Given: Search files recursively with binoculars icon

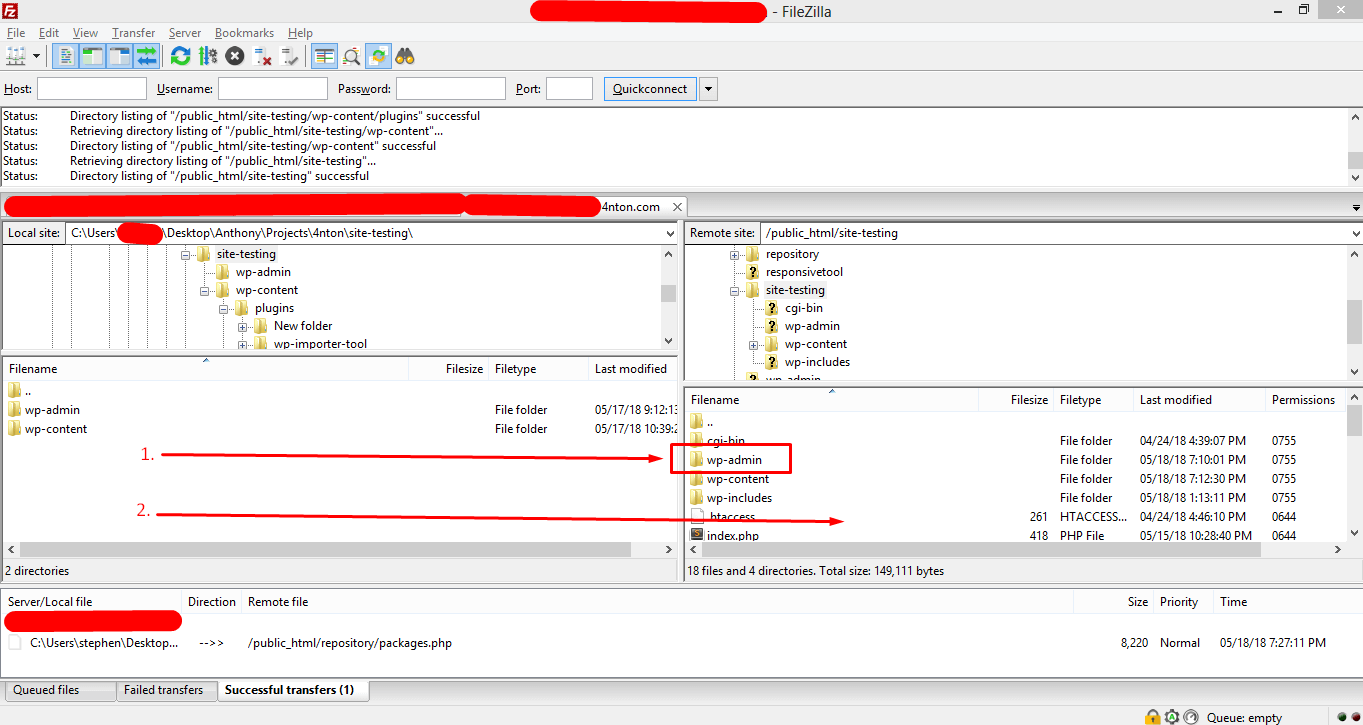Looking at the screenshot, I should click(405, 56).
